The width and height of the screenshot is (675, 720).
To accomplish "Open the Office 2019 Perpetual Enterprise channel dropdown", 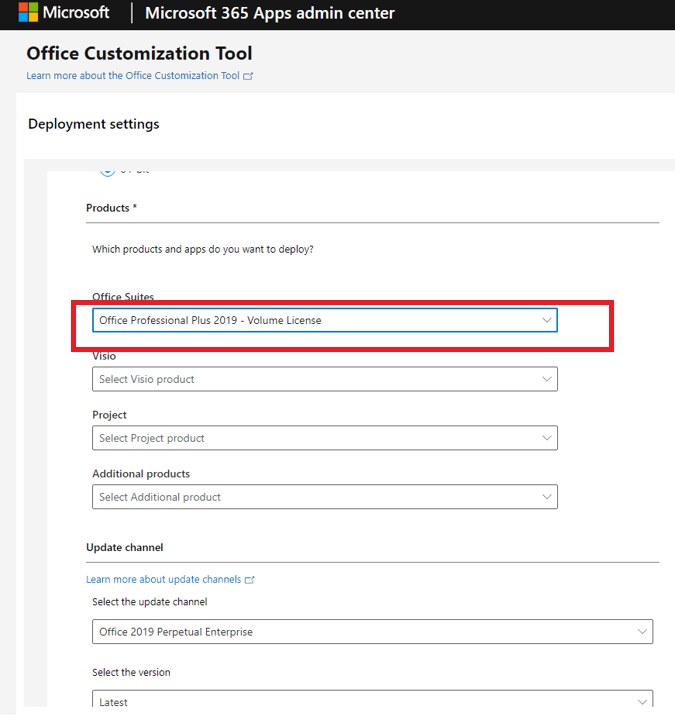I will click(x=372, y=632).
